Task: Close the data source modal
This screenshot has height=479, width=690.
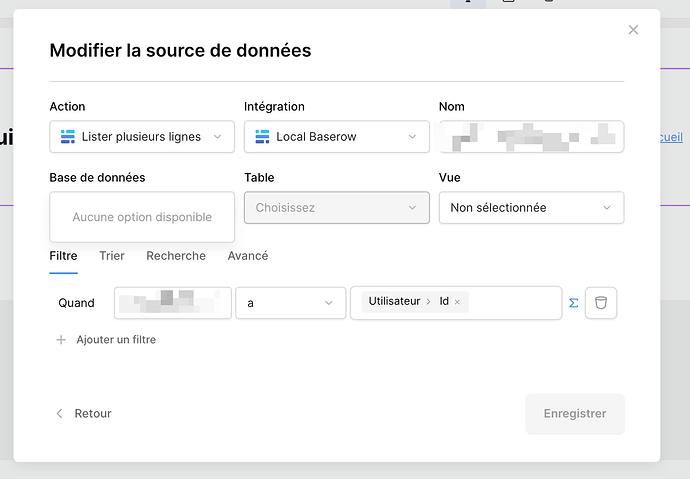Action: point(633,29)
